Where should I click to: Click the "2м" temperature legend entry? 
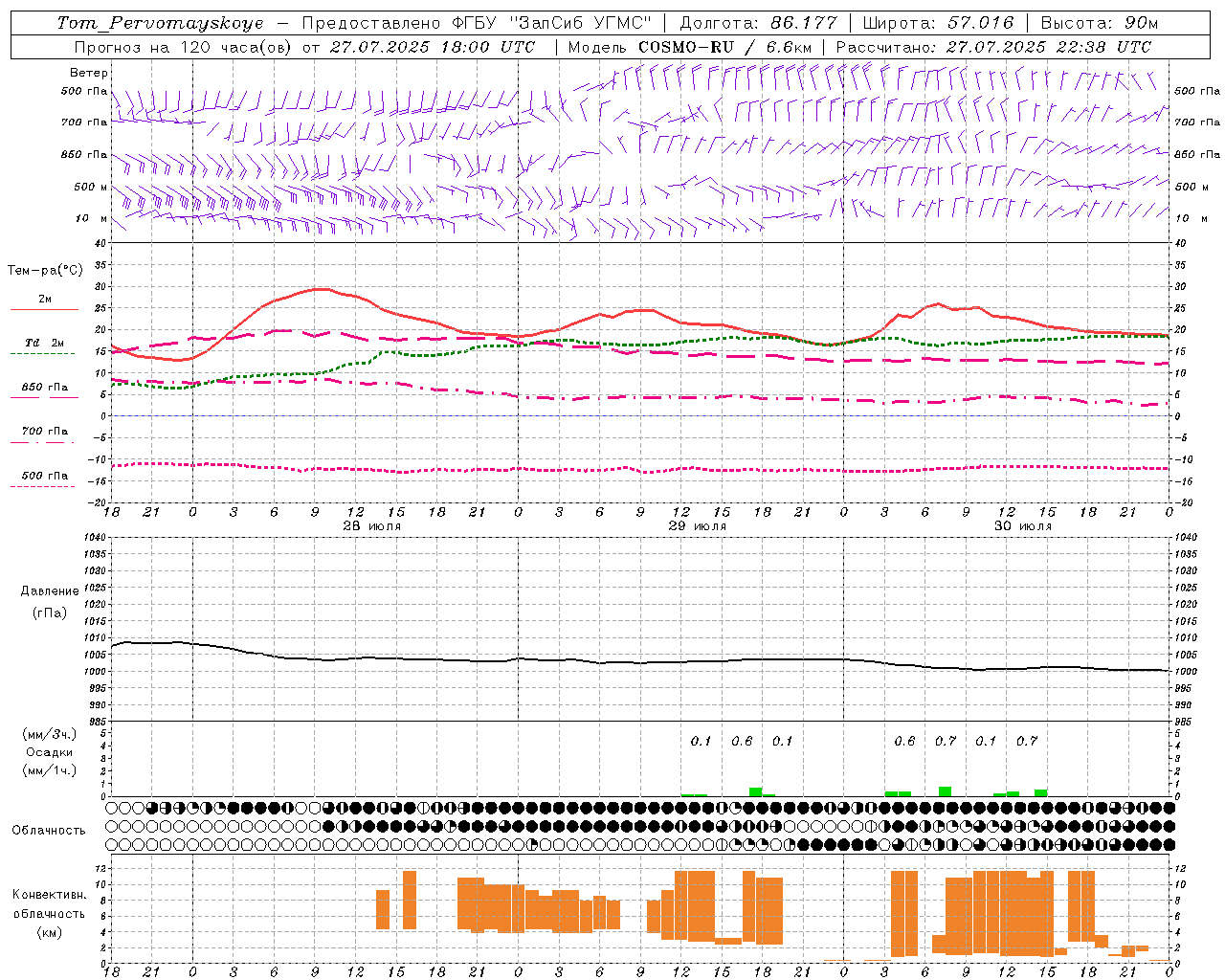45,300
